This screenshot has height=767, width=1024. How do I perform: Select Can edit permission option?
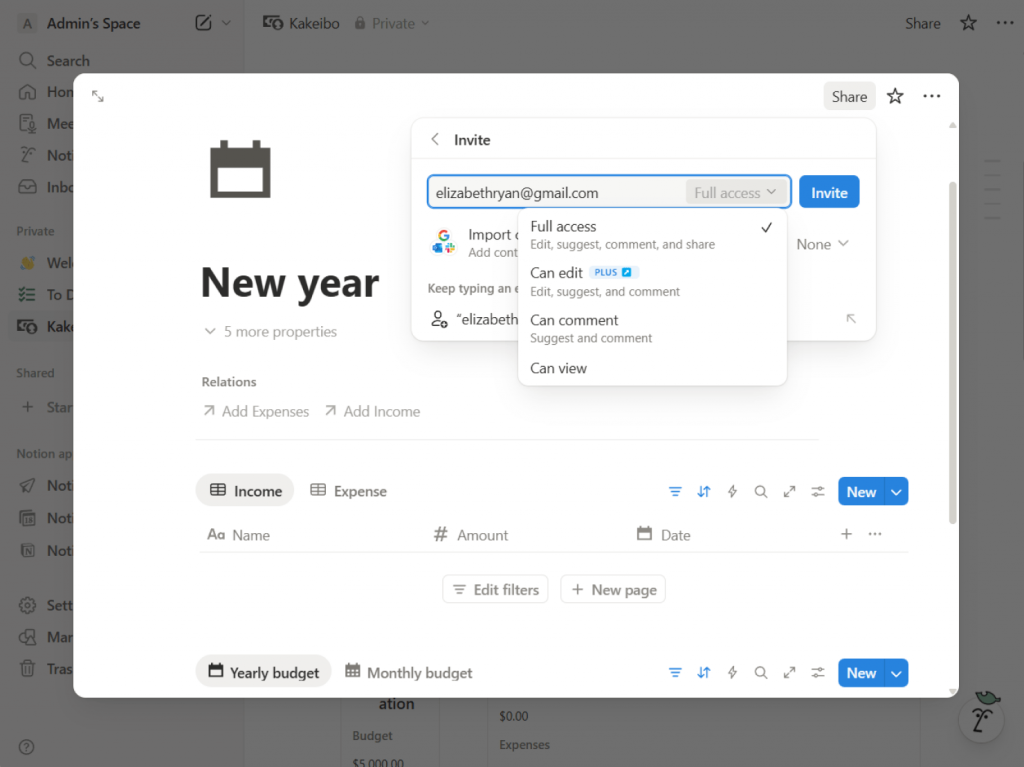(x=652, y=282)
